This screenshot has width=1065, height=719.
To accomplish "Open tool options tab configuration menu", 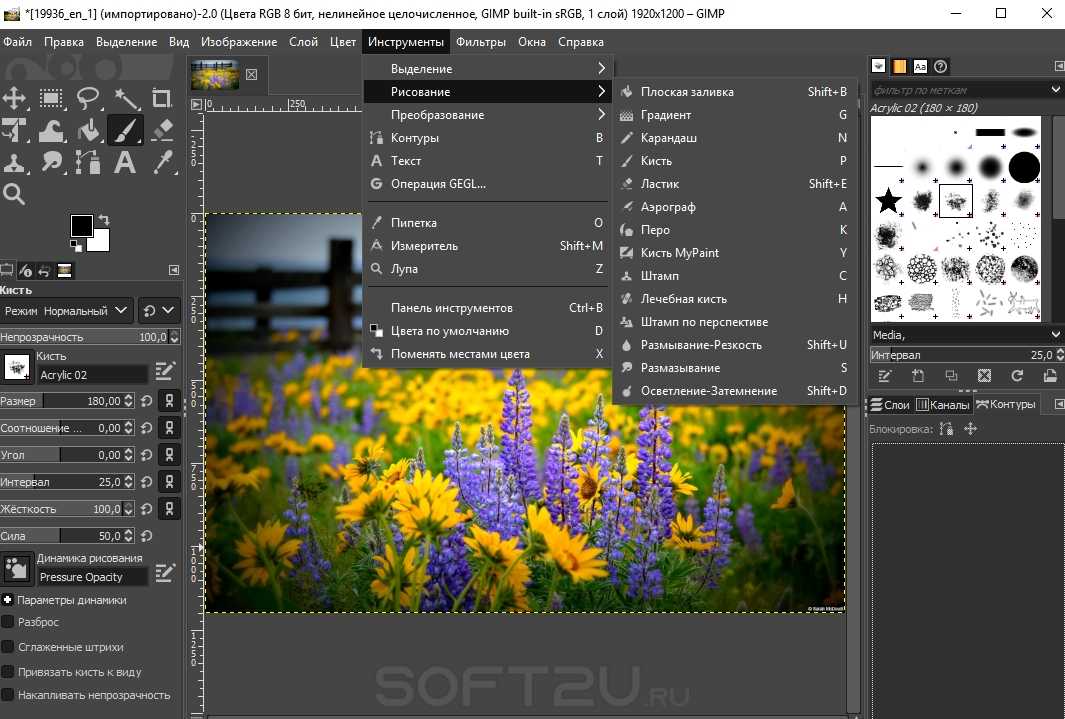I will 174,270.
